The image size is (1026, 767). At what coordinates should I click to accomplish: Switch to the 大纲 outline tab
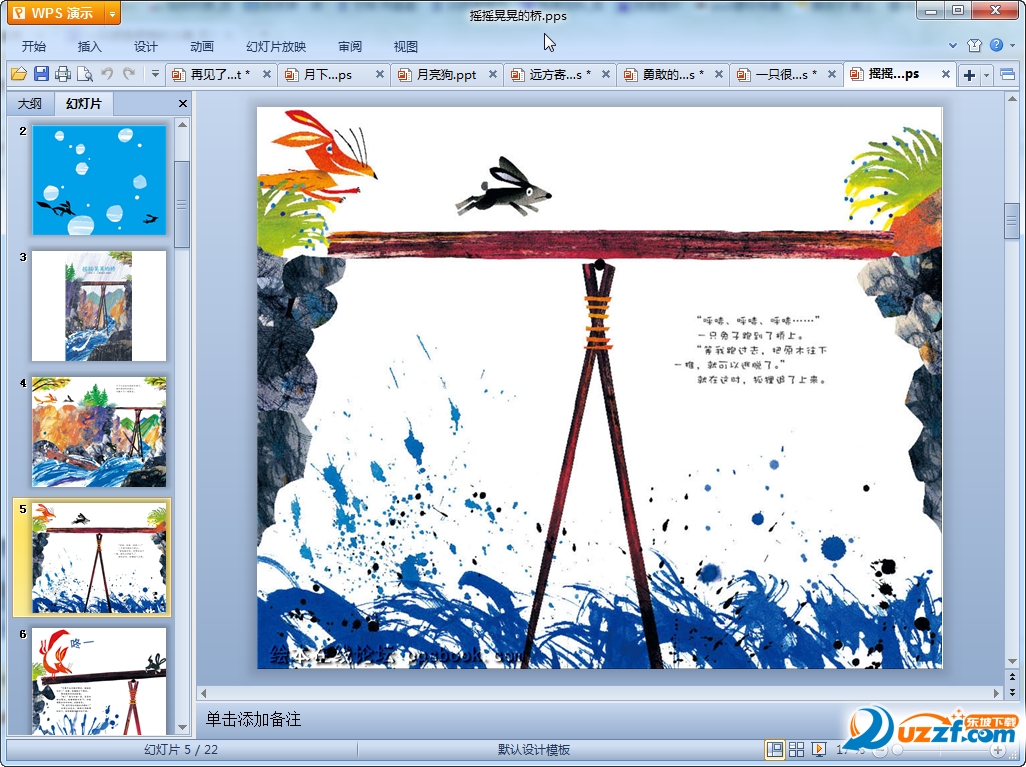pyautogui.click(x=29, y=103)
